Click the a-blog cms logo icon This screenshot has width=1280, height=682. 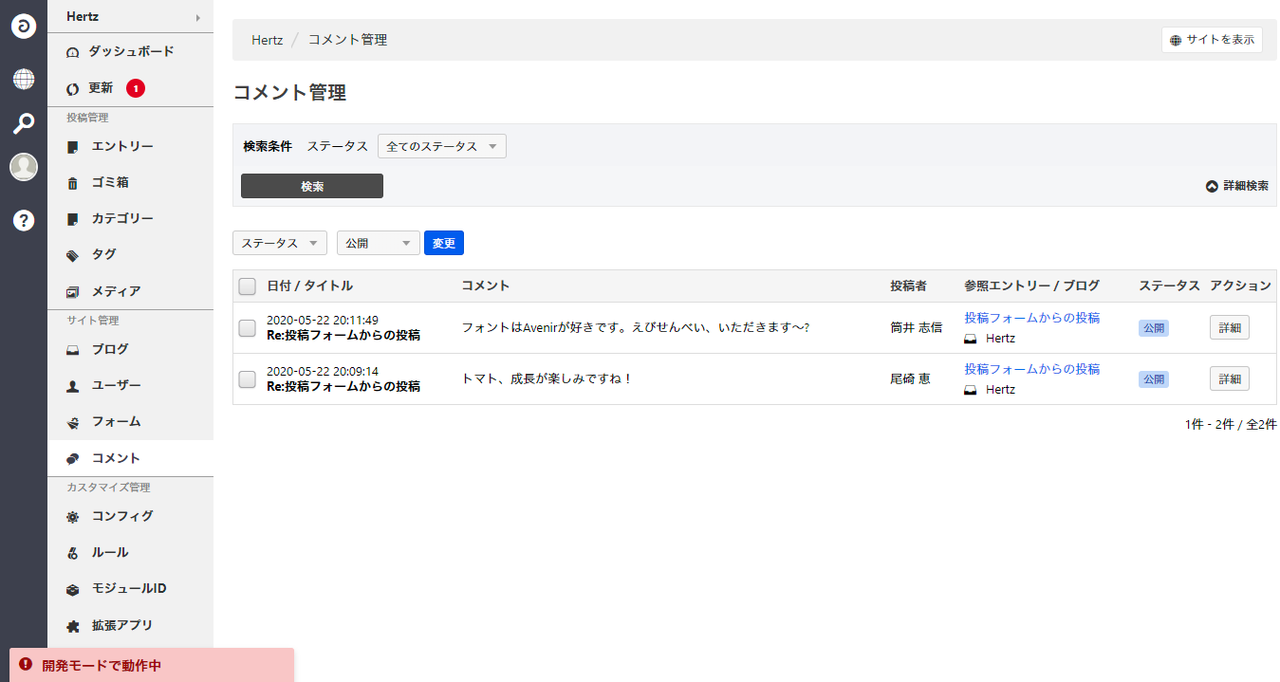point(23,26)
